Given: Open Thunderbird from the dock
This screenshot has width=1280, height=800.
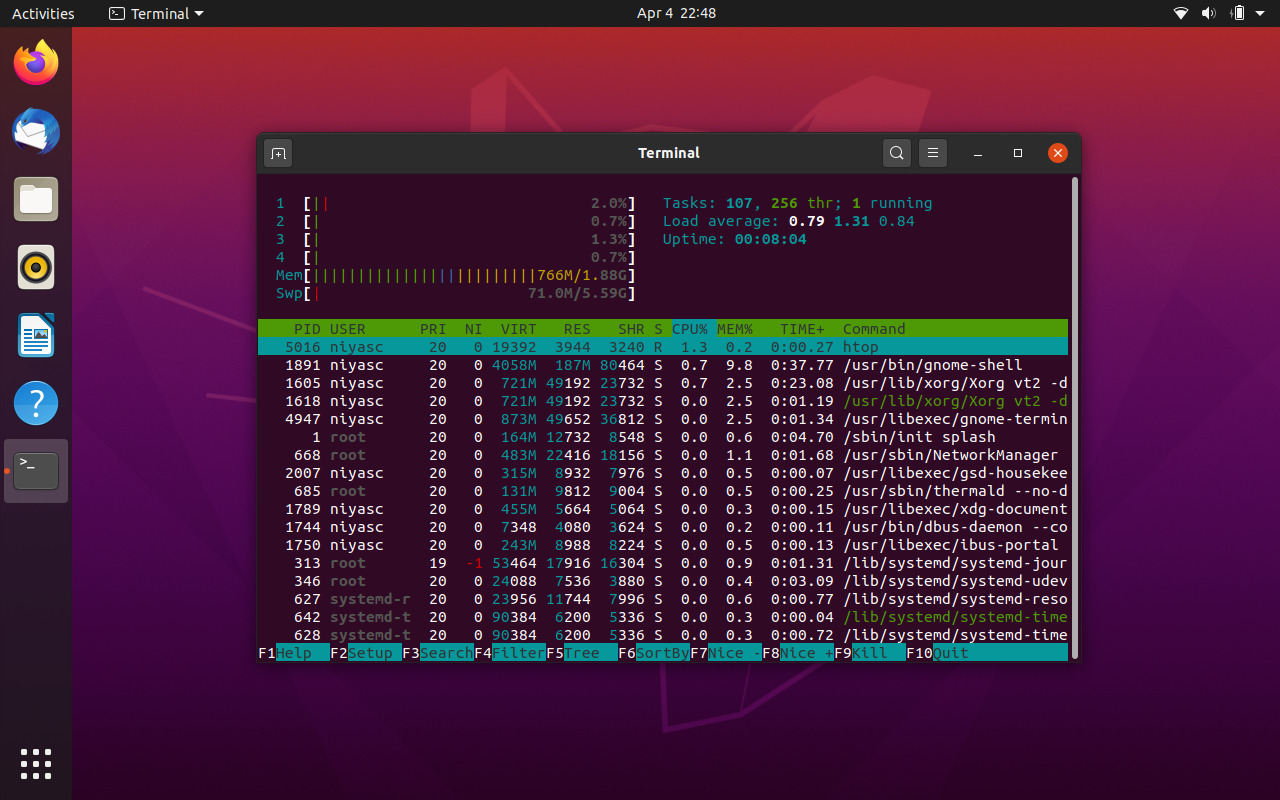Looking at the screenshot, I should pyautogui.click(x=36, y=131).
